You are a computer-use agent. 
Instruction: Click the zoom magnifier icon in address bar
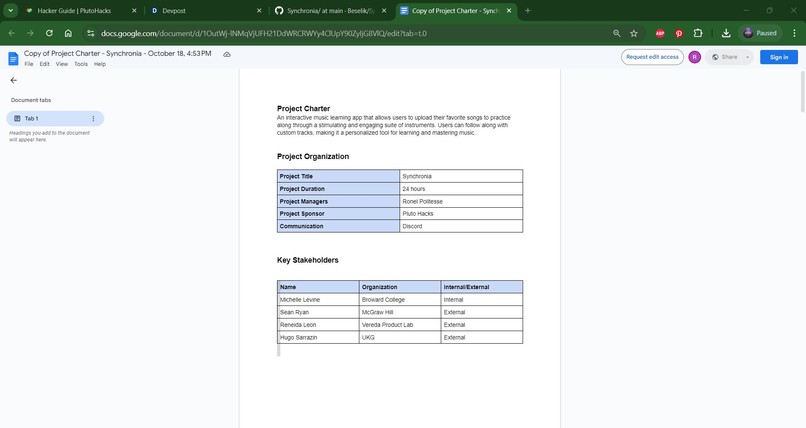(616, 33)
